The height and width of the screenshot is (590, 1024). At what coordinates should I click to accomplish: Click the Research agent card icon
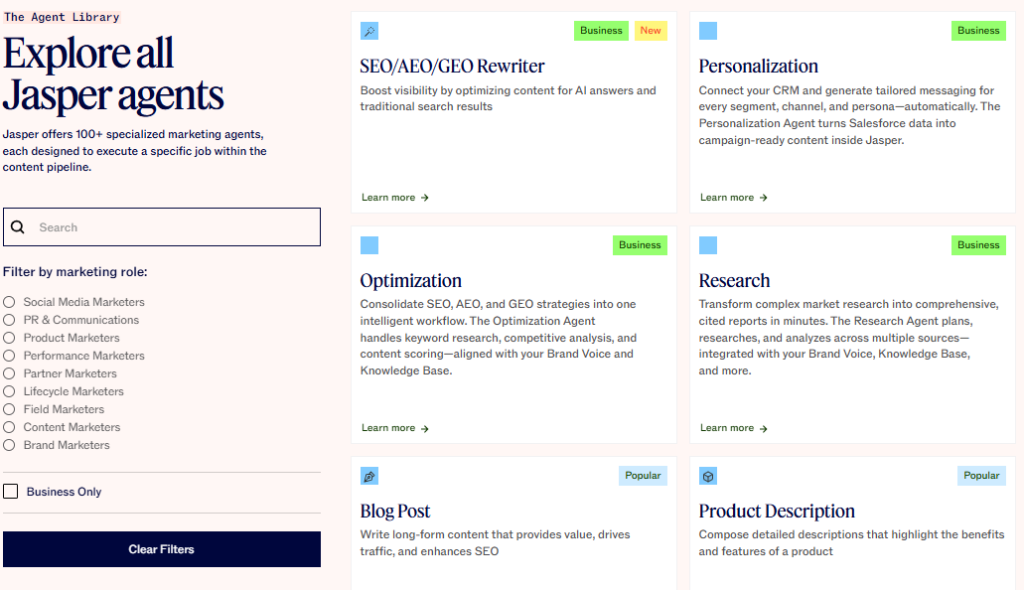coord(708,245)
